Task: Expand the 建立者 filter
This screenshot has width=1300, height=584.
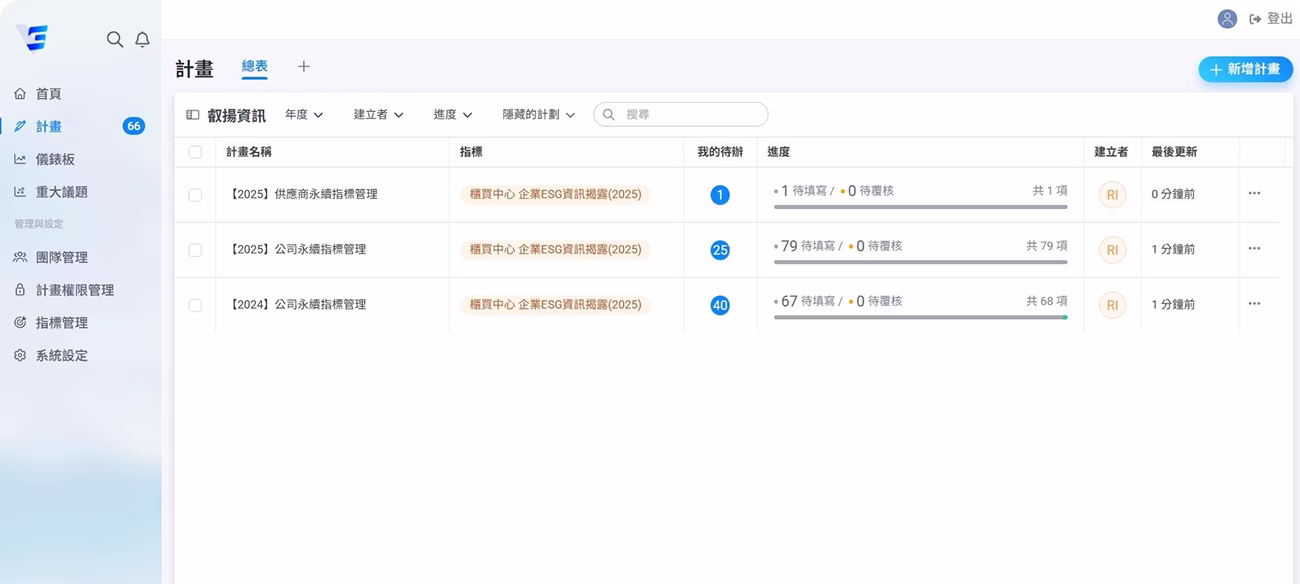Action: pyautogui.click(x=377, y=114)
